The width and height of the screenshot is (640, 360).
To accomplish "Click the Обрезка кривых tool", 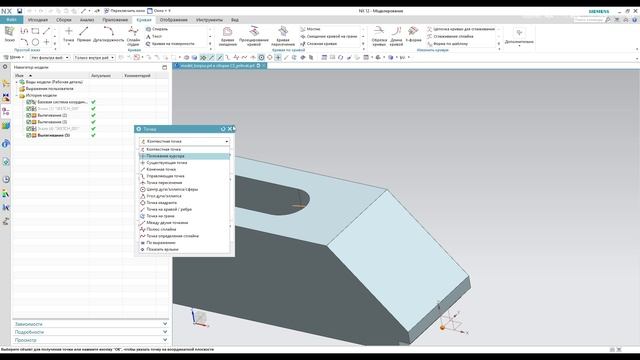I will 379,36.
